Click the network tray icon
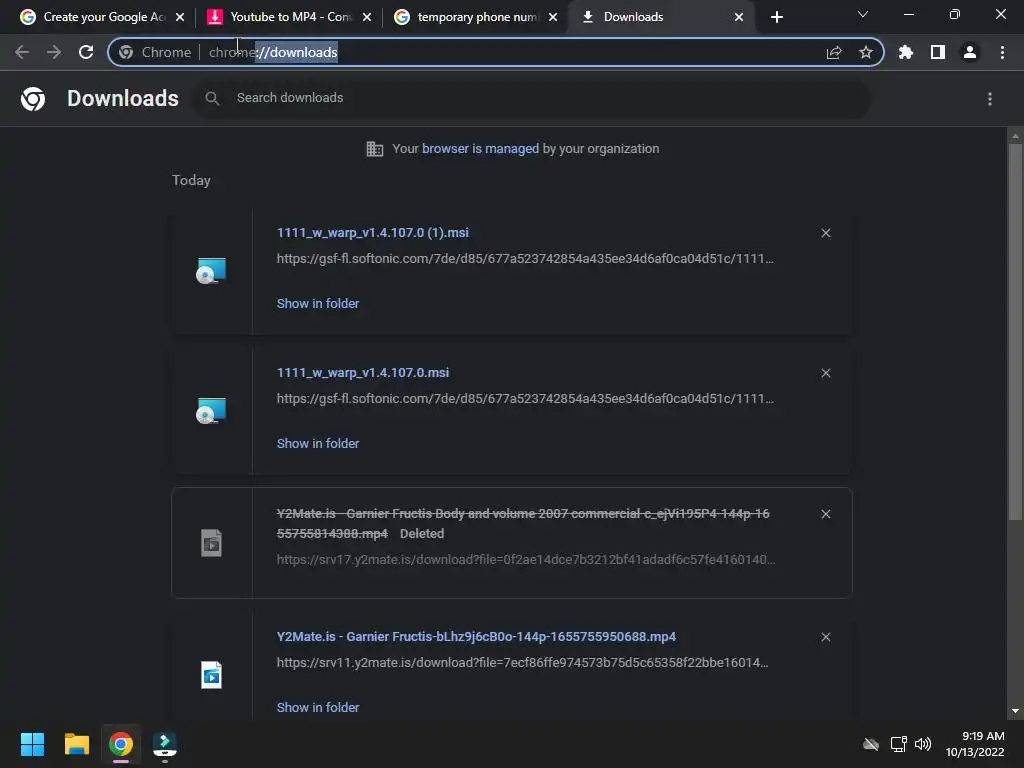 898,744
